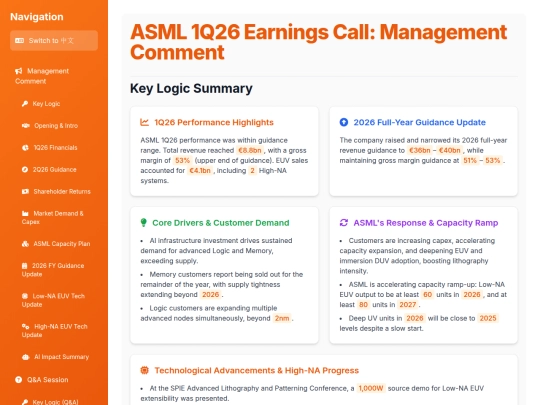The image size is (540, 405).
Task: Open ASML Capacity Plan in navigation
Action: click(57, 244)
